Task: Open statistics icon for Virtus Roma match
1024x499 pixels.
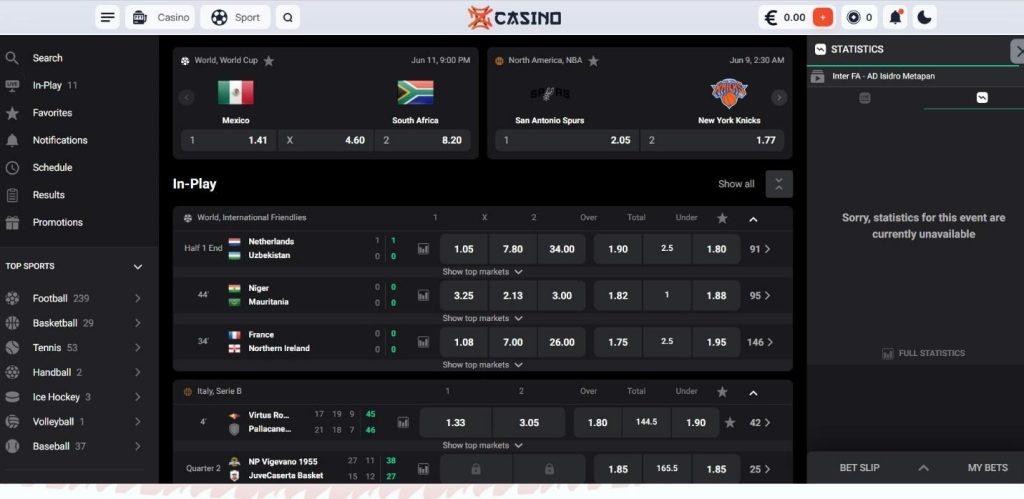Action: [403, 423]
